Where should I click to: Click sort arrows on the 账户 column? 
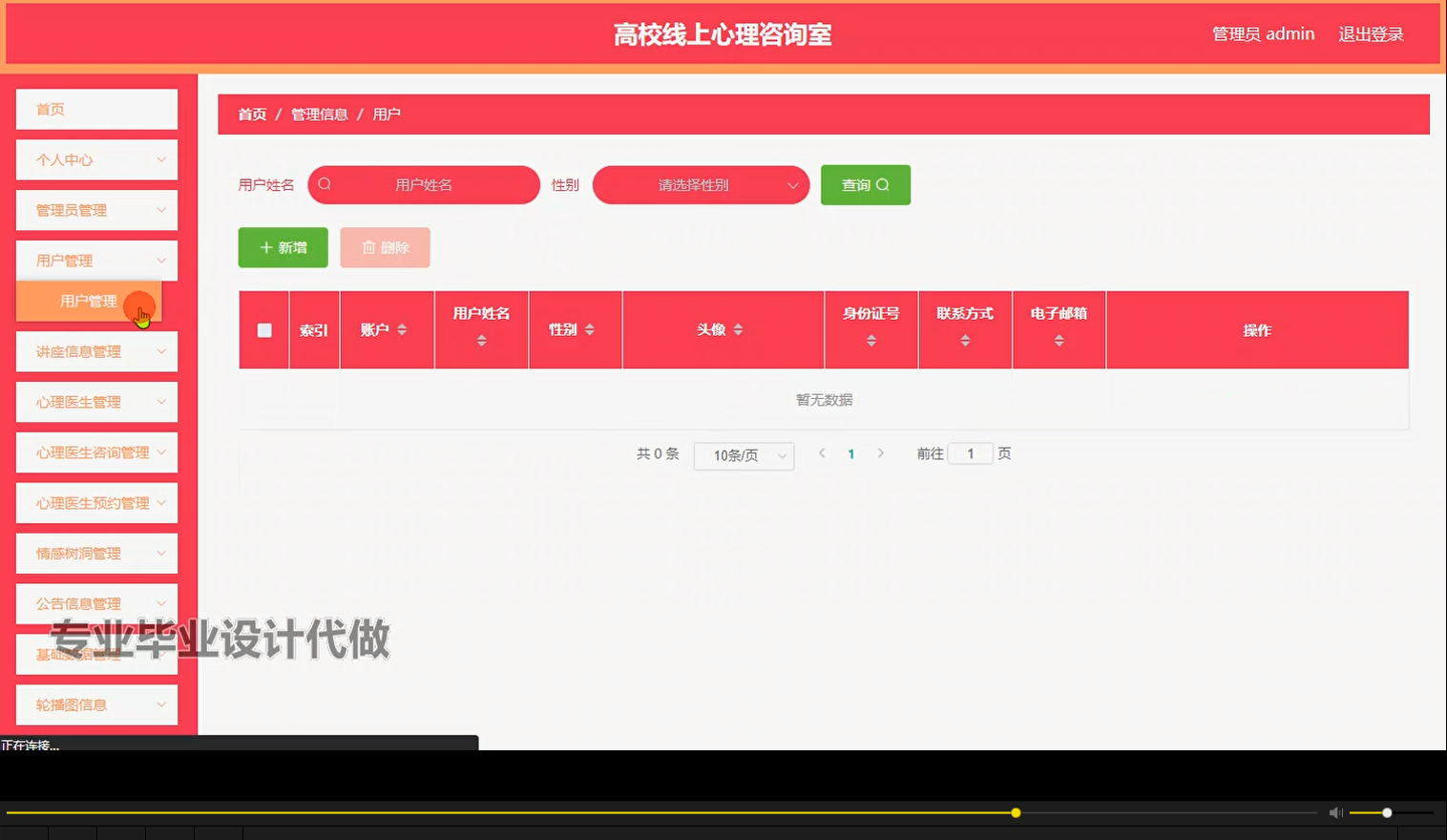(403, 329)
